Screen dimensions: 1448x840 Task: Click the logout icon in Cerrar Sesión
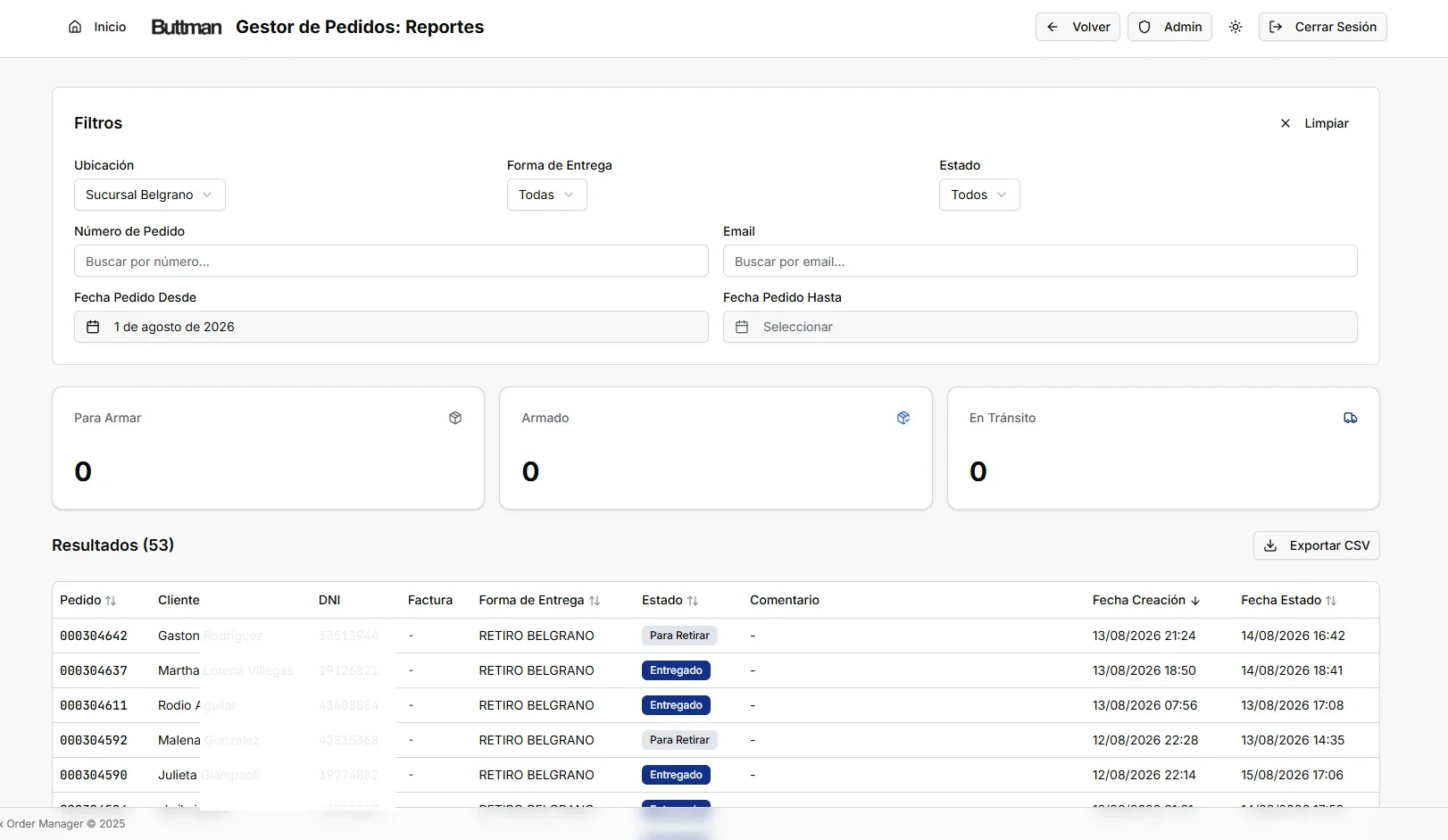click(x=1276, y=27)
